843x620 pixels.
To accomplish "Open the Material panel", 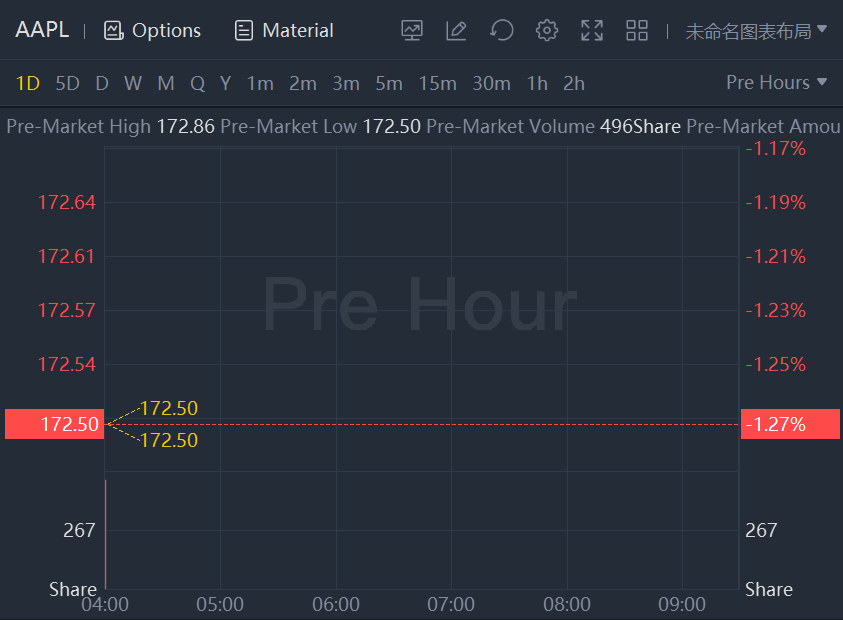I will point(284,31).
